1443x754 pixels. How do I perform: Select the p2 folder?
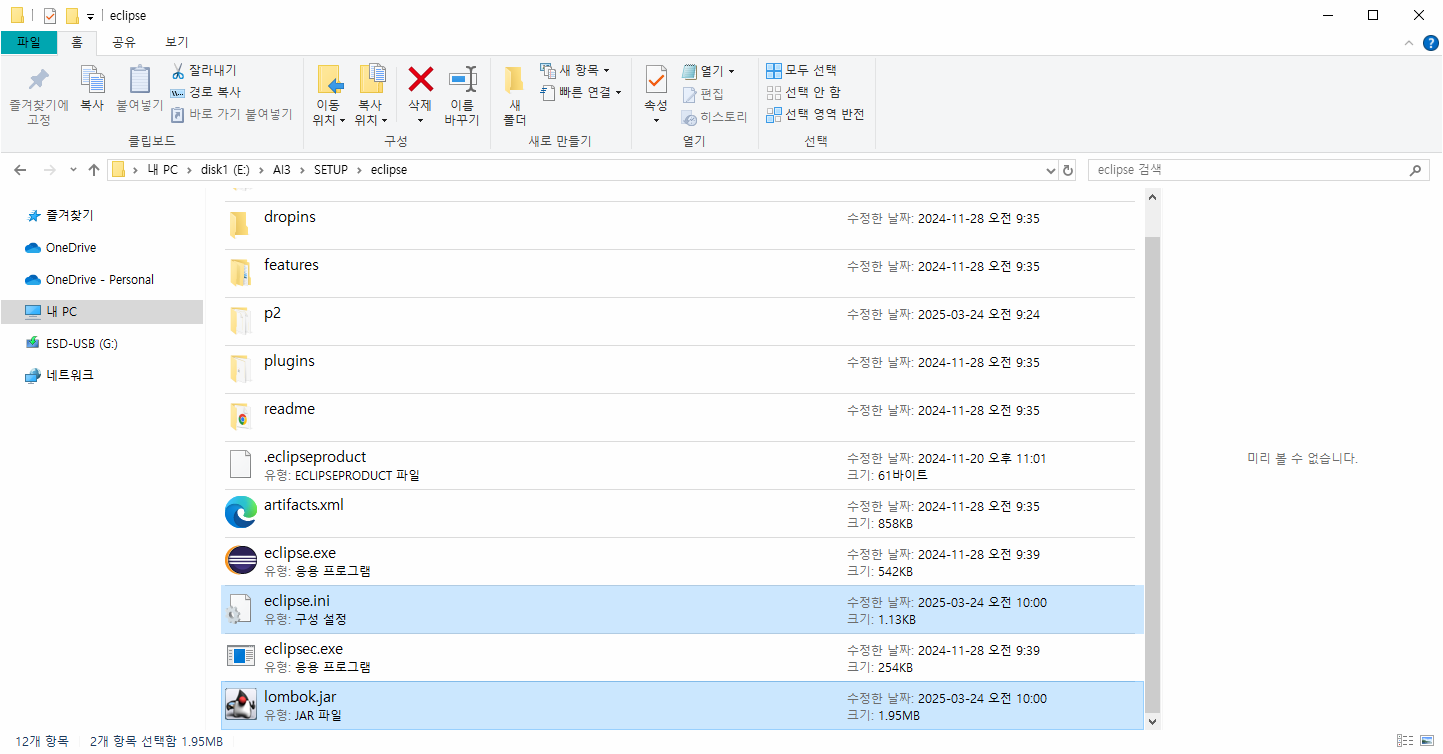(682, 321)
